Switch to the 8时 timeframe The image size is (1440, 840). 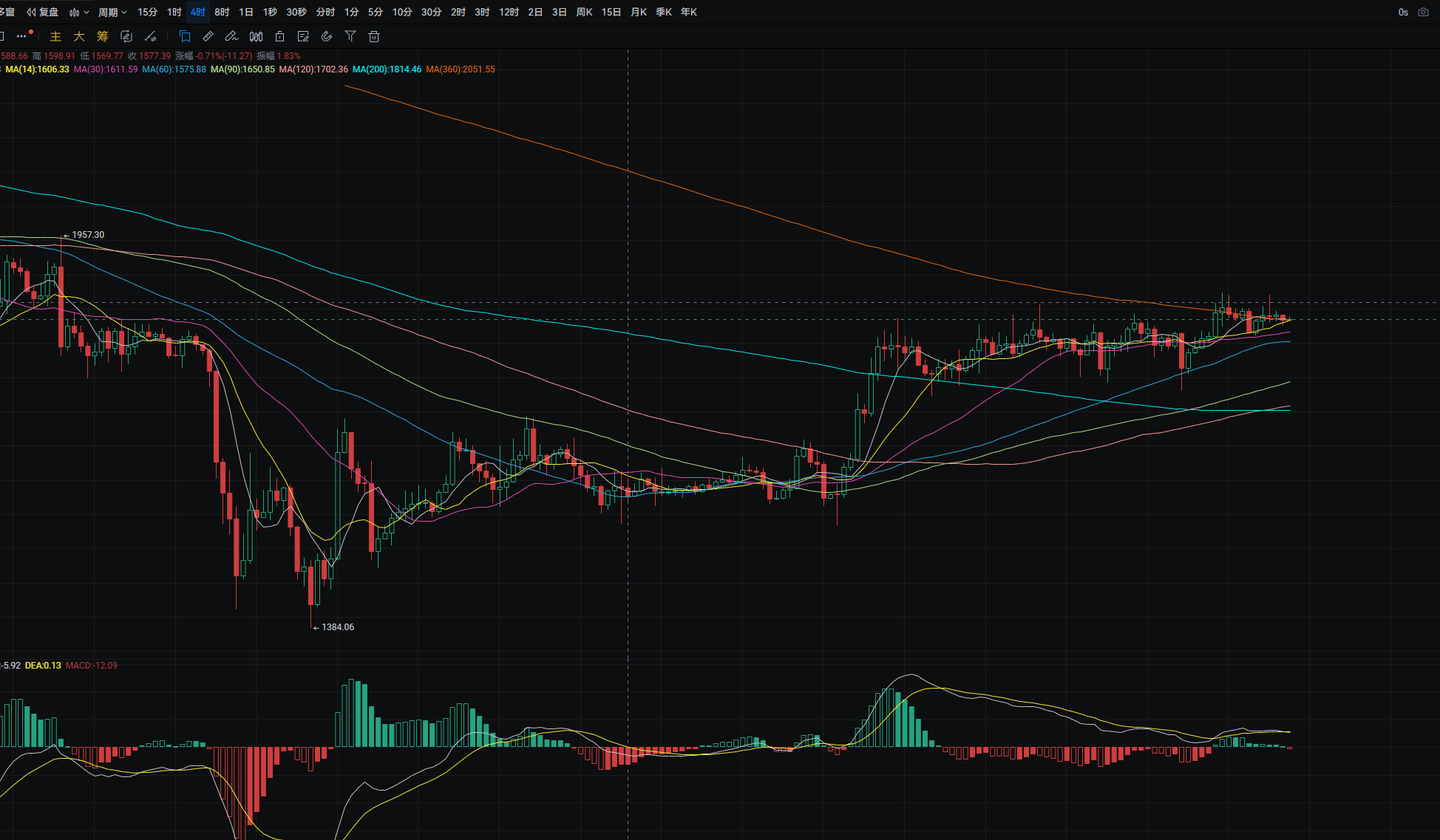(x=222, y=12)
